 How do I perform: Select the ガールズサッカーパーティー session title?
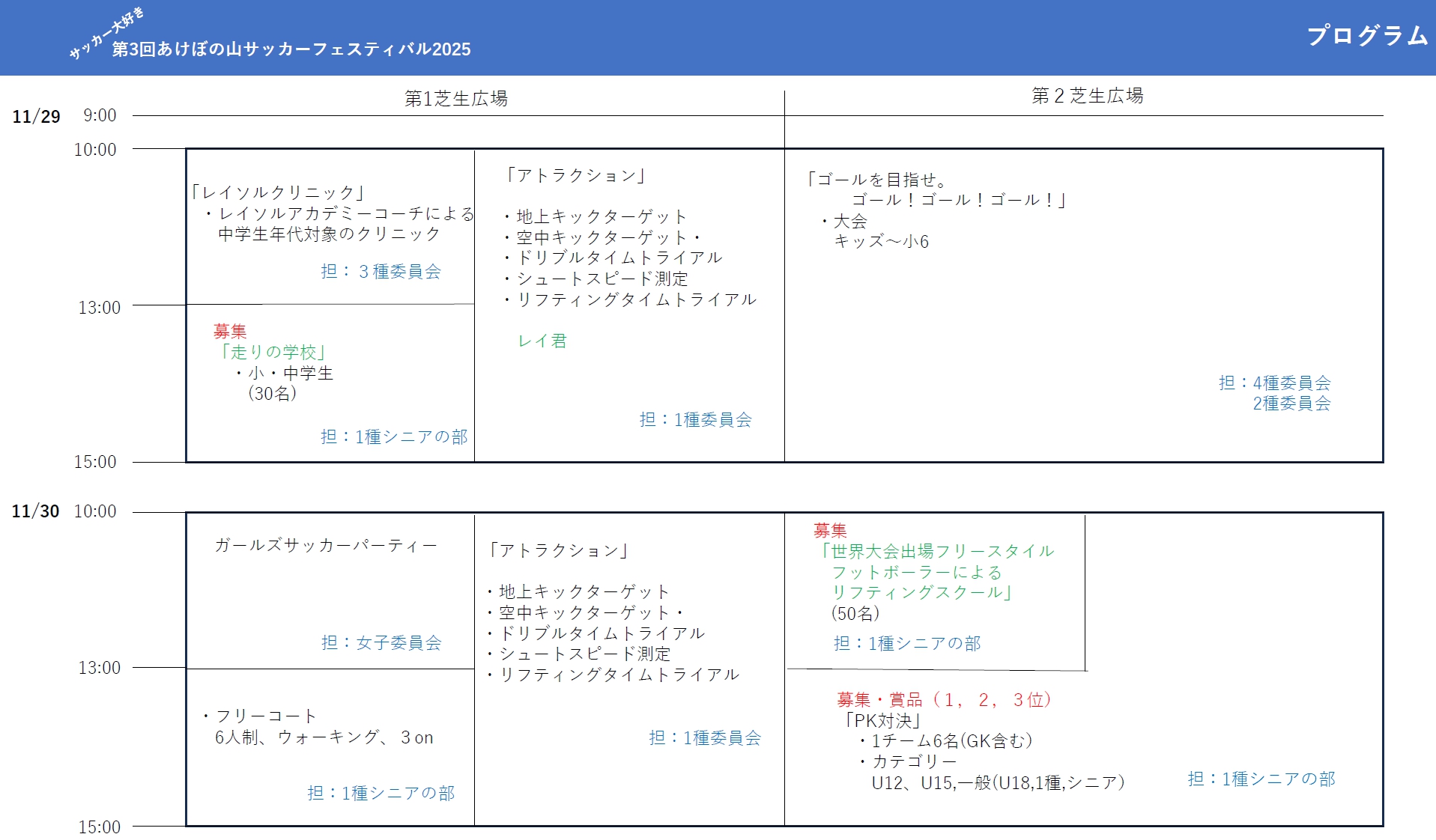coord(326,545)
